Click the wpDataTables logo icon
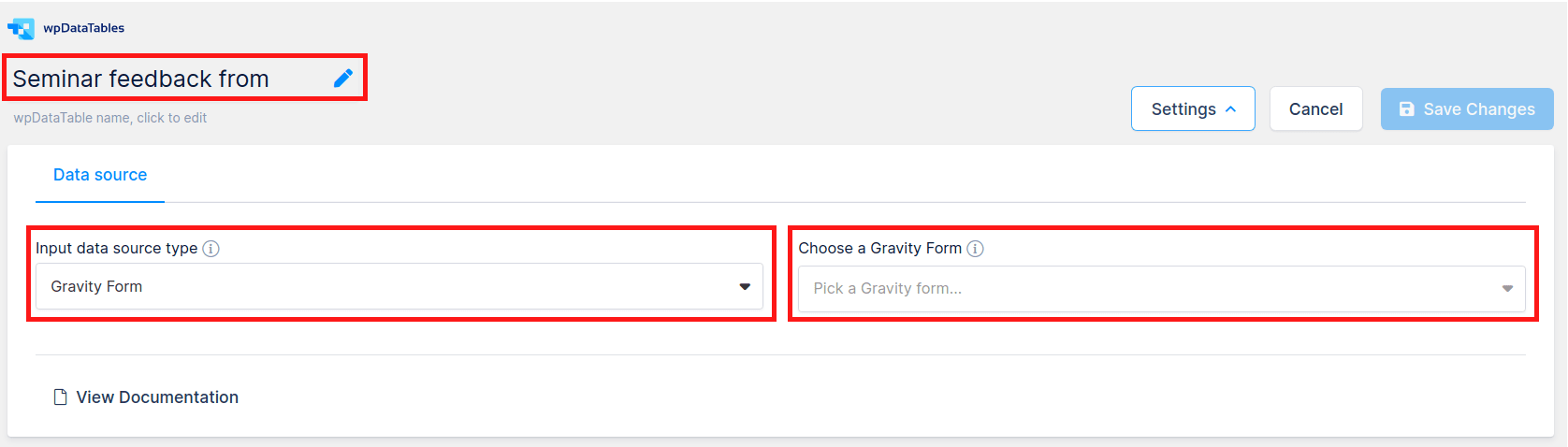Image resolution: width=1568 pixels, height=447 pixels. click(x=21, y=29)
